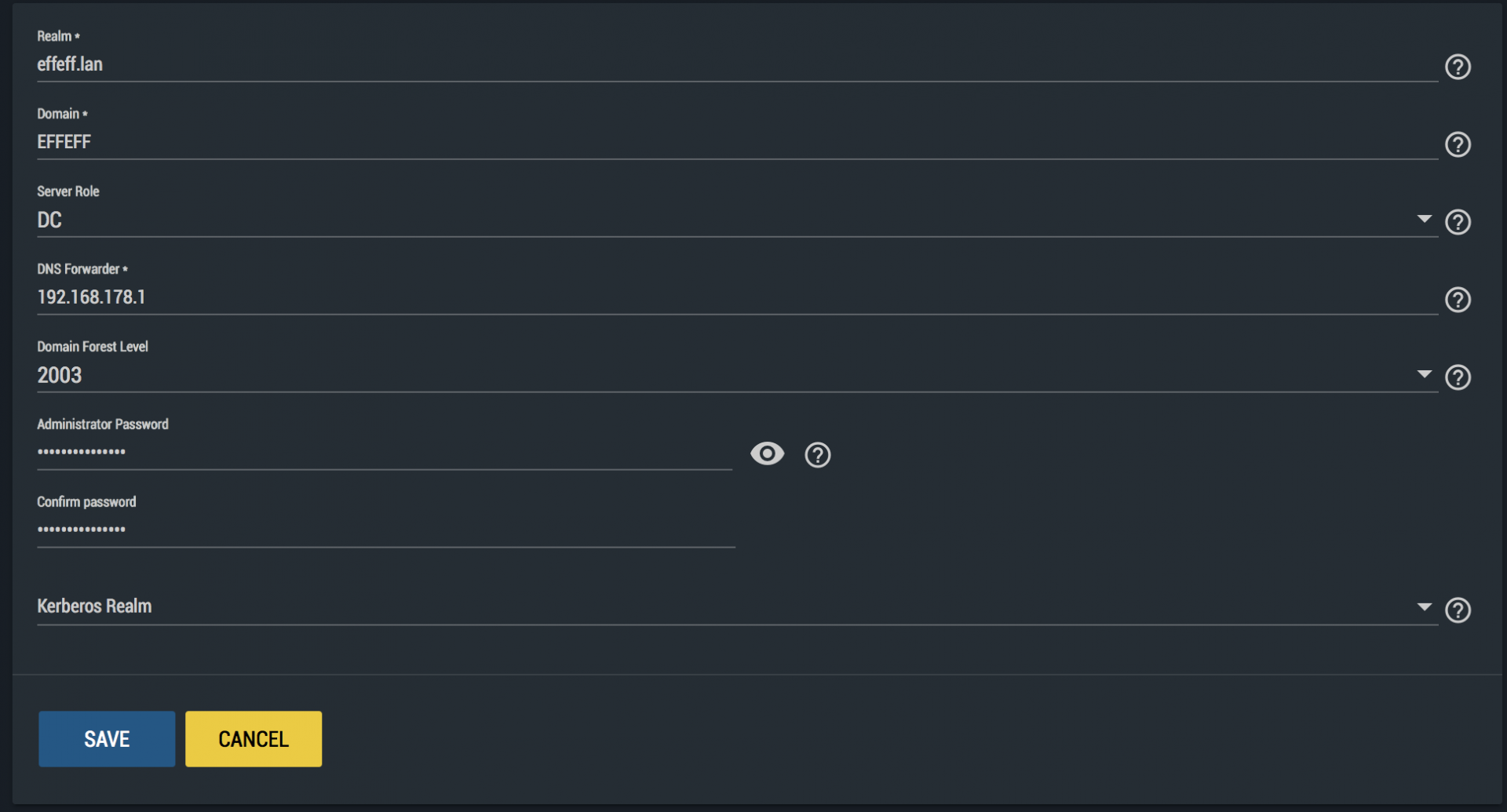Image resolution: width=1507 pixels, height=812 pixels.
Task: Focus the Administrator Password field
Action: click(x=385, y=452)
